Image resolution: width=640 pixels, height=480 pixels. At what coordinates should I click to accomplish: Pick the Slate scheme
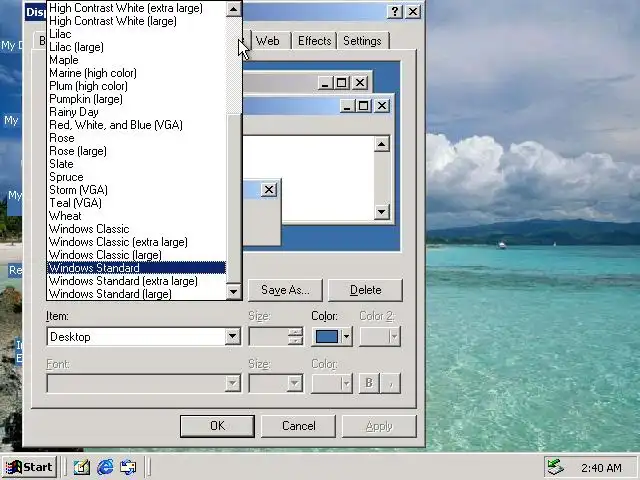(x=136, y=164)
